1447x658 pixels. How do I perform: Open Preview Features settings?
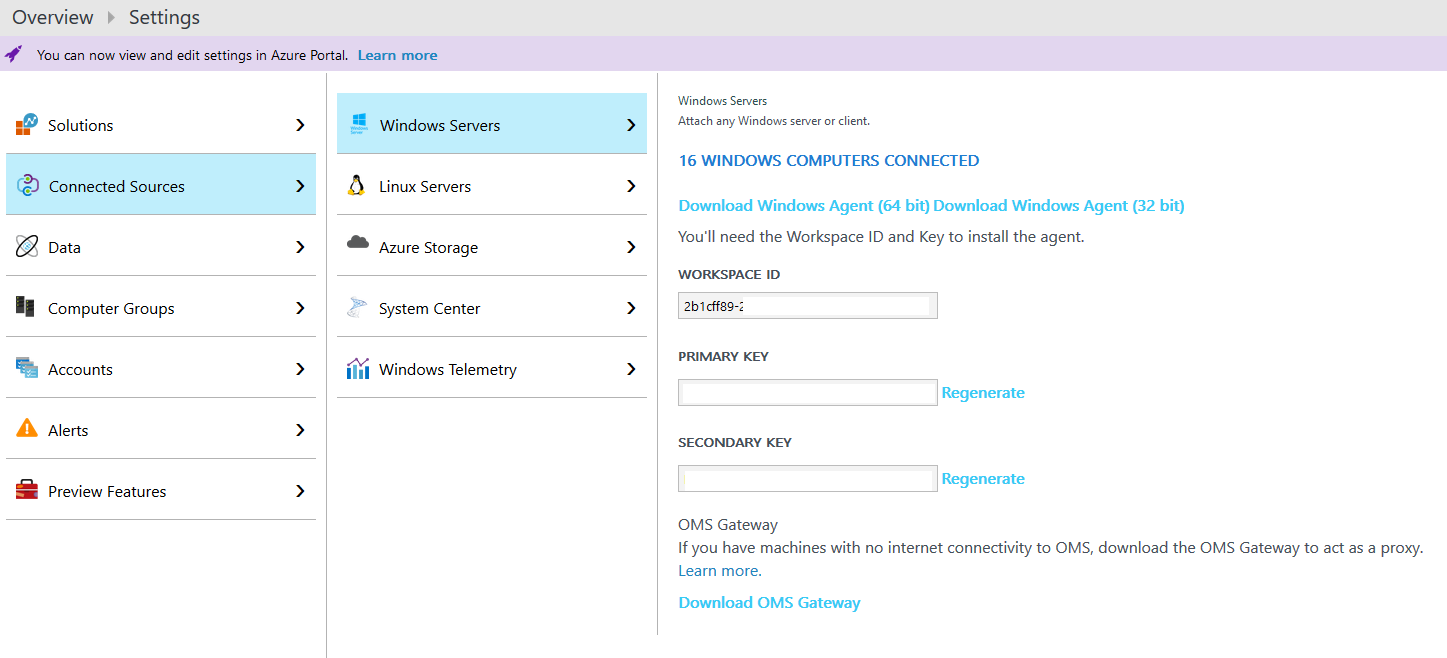click(x=161, y=491)
